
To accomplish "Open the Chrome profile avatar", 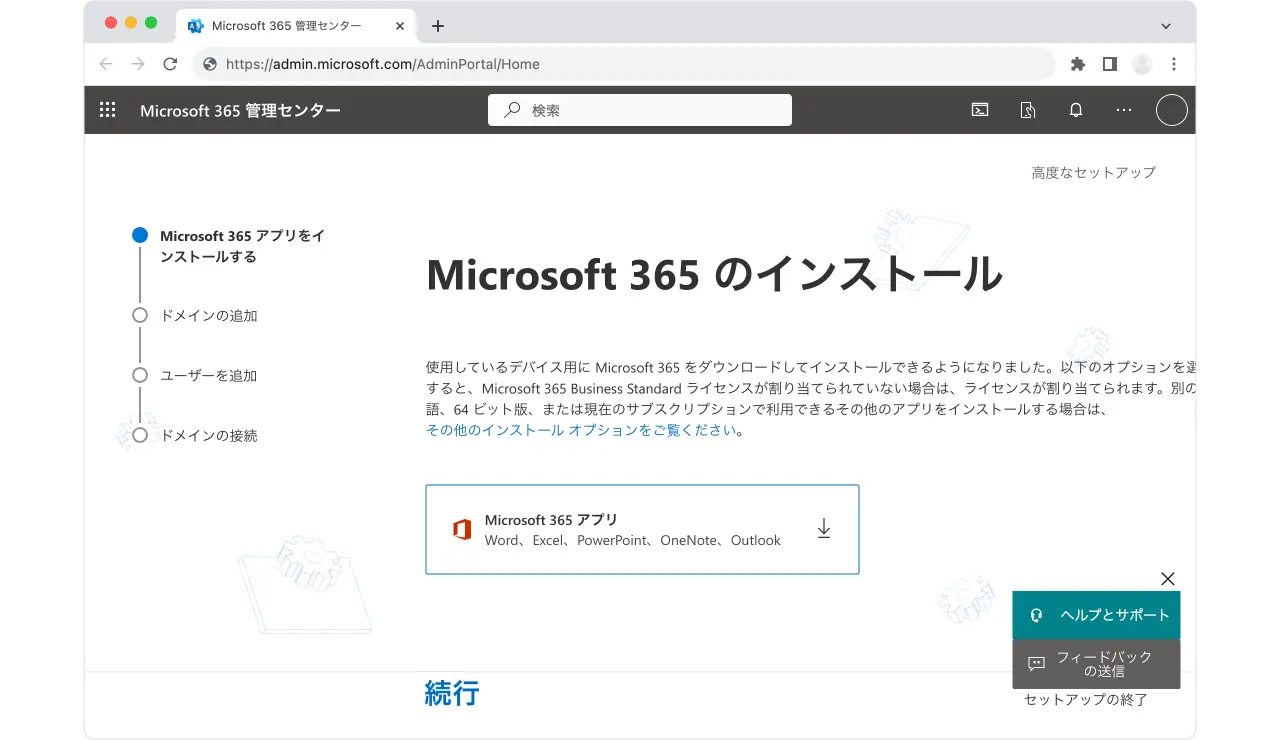I will (x=1142, y=64).
